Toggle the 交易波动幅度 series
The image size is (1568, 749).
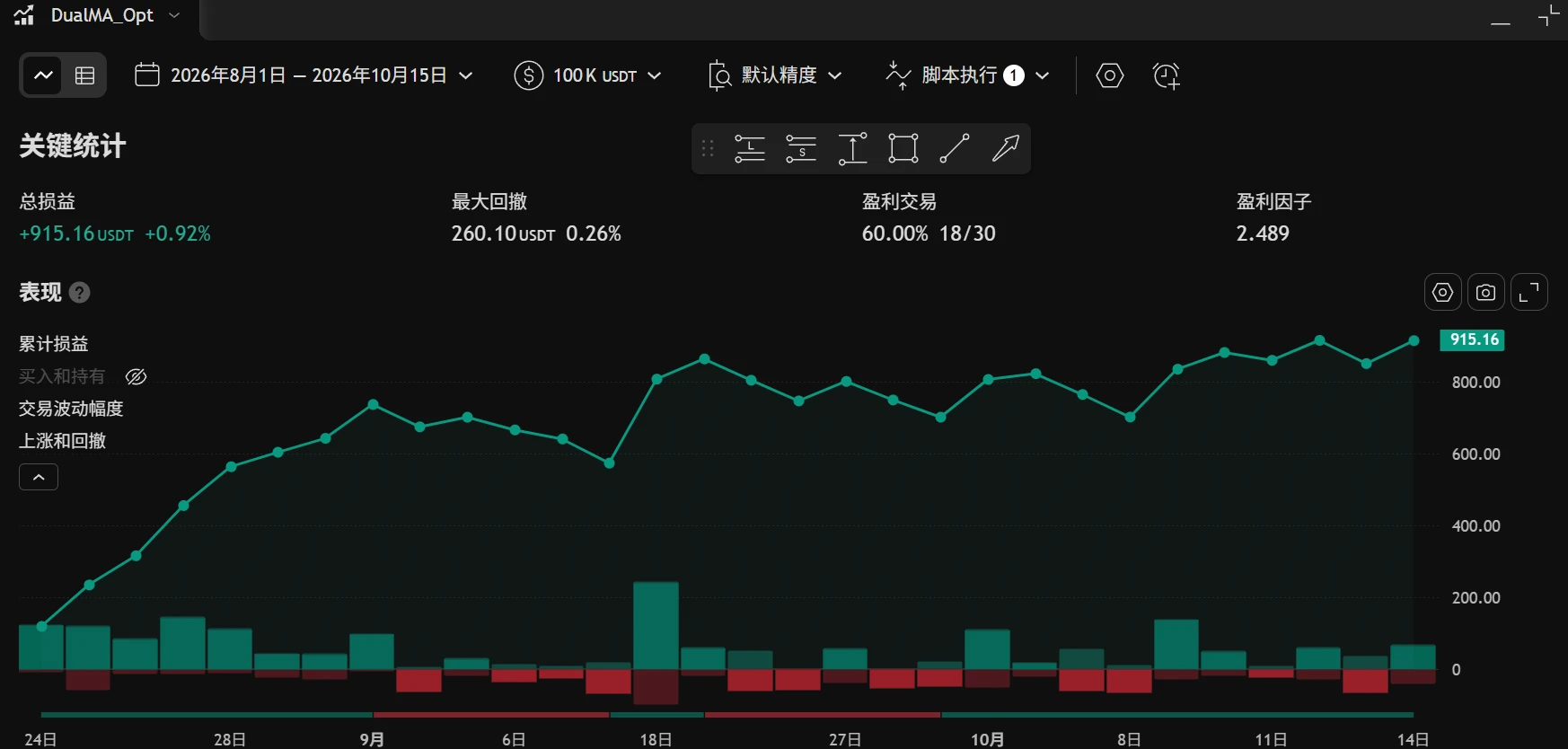(71, 409)
